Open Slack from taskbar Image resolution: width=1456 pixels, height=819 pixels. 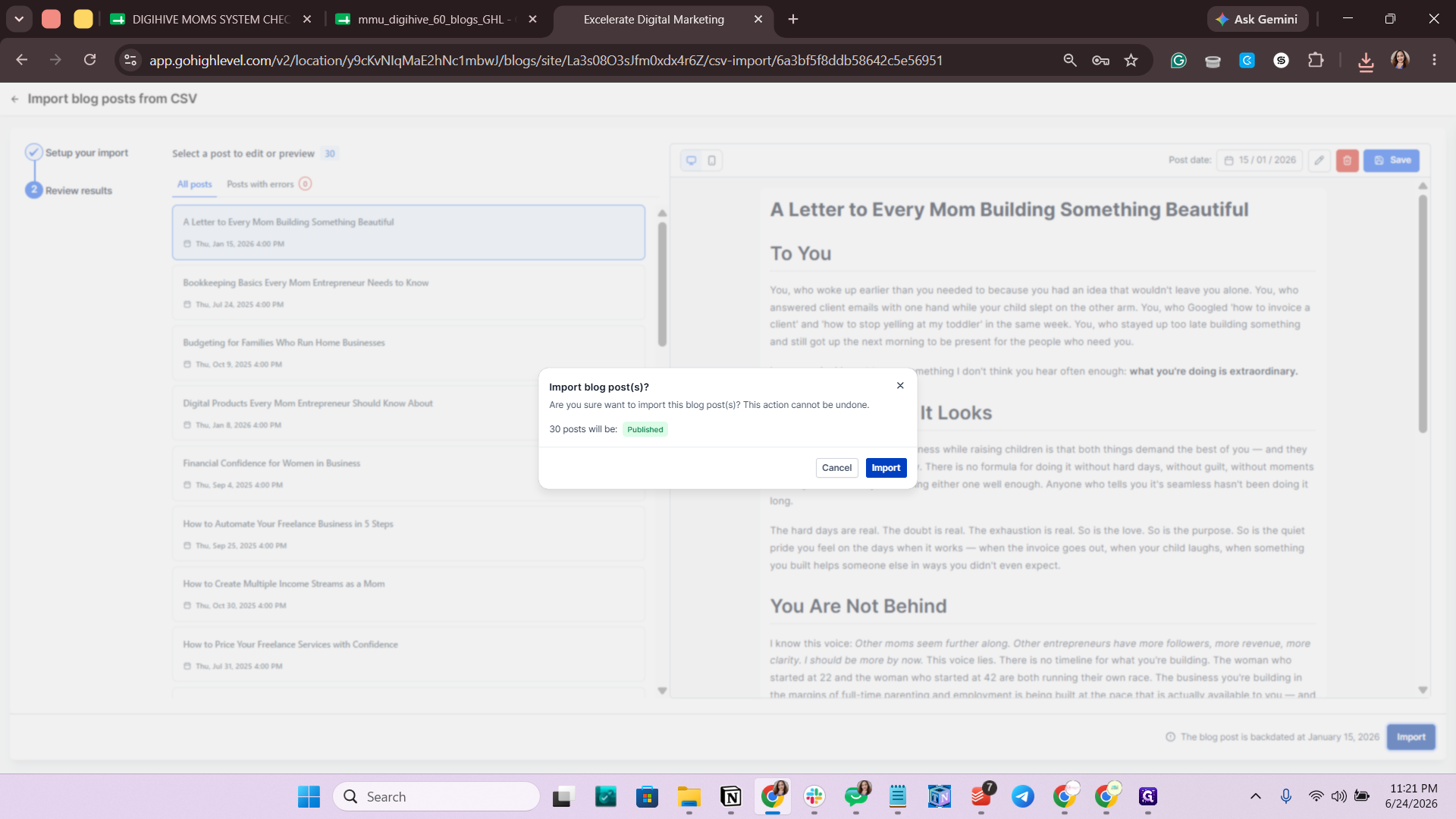coord(814,796)
